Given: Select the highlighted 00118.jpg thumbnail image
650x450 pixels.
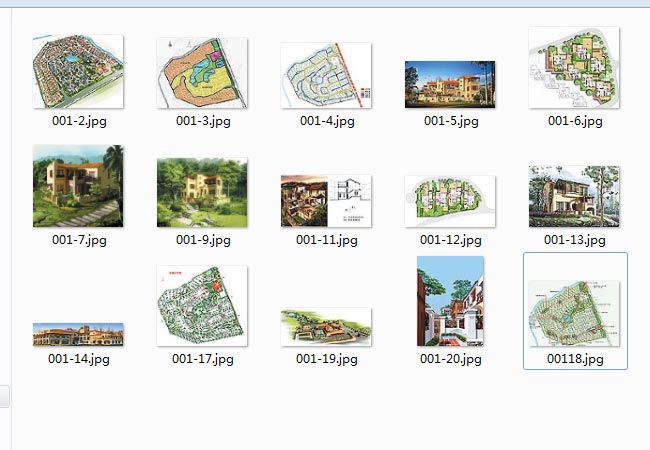Looking at the screenshot, I should 574,313.
